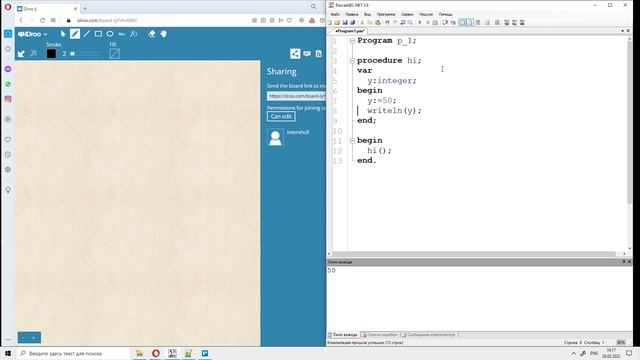Switch to the Список ошибок tab
This screenshot has height=360, width=640.
[x=380, y=335]
